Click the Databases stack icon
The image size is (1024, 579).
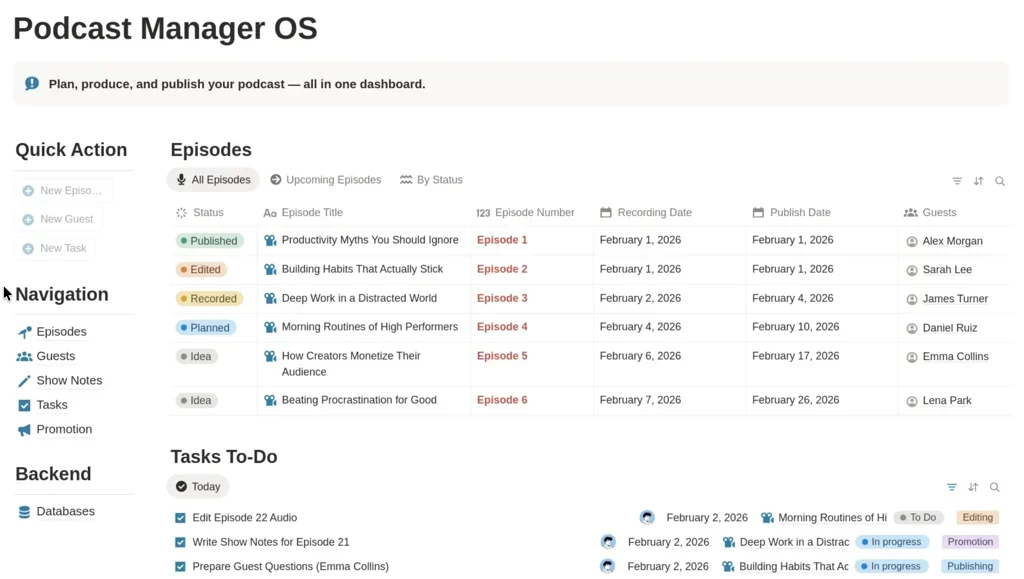point(24,512)
